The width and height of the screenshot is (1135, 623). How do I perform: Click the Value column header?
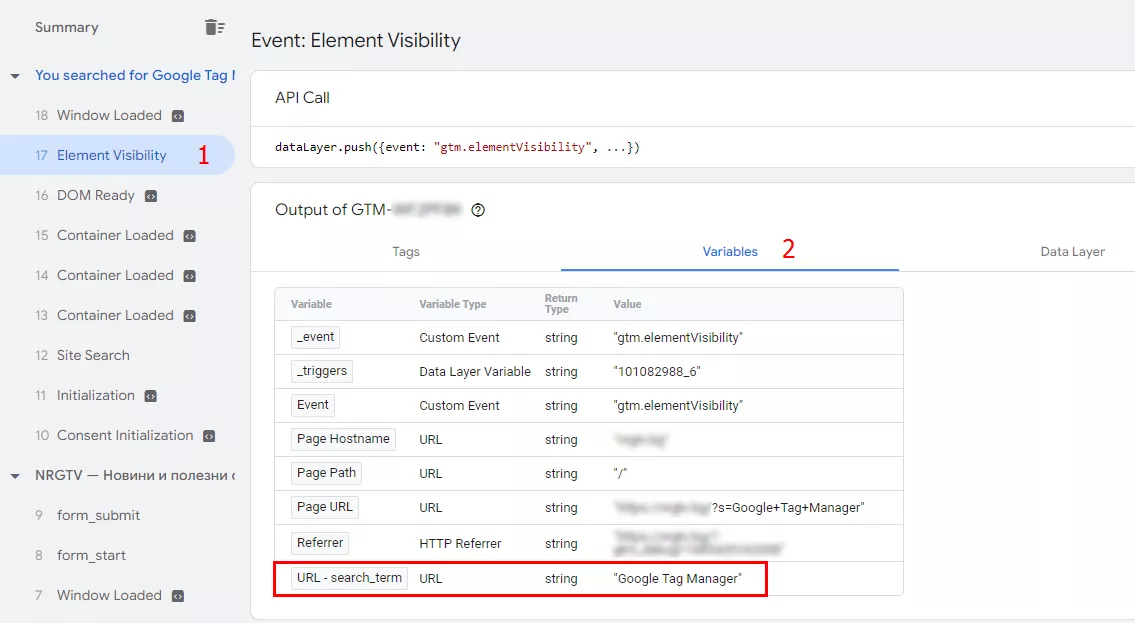point(627,304)
